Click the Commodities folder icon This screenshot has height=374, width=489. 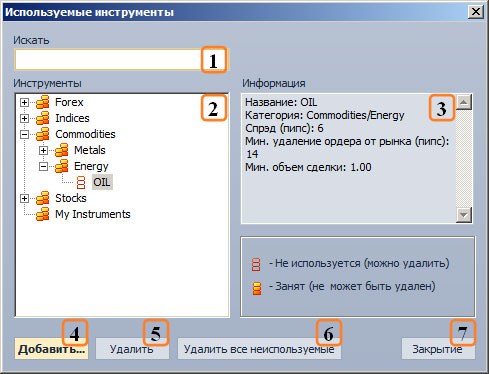coord(43,134)
